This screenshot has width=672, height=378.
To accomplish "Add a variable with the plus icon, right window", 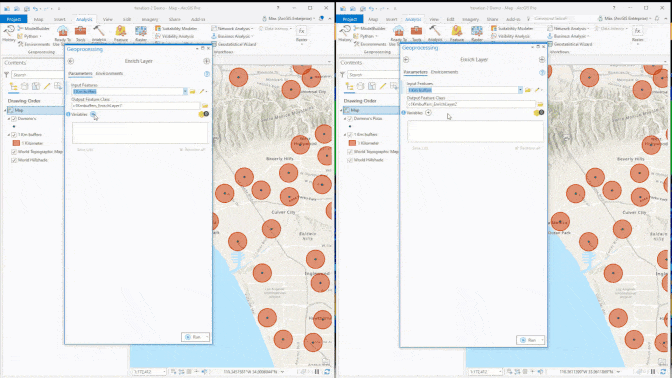I will pyautogui.click(x=428, y=113).
